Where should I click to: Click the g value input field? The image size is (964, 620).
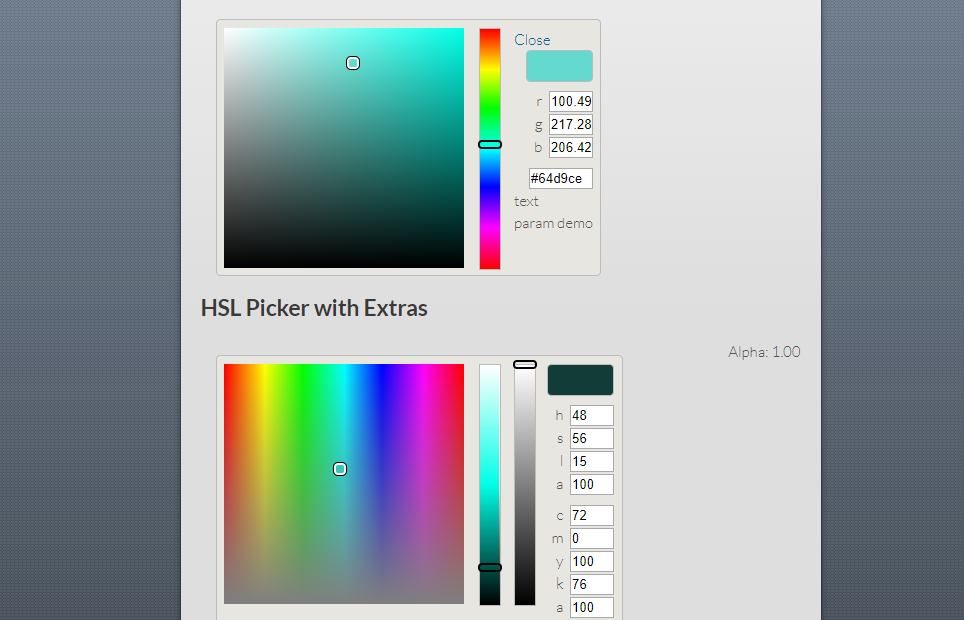pyautogui.click(x=570, y=124)
